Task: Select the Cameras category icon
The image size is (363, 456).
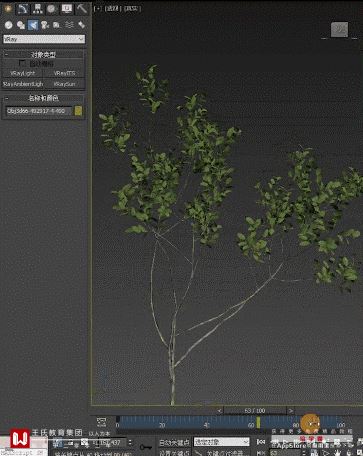Action: click(45, 25)
